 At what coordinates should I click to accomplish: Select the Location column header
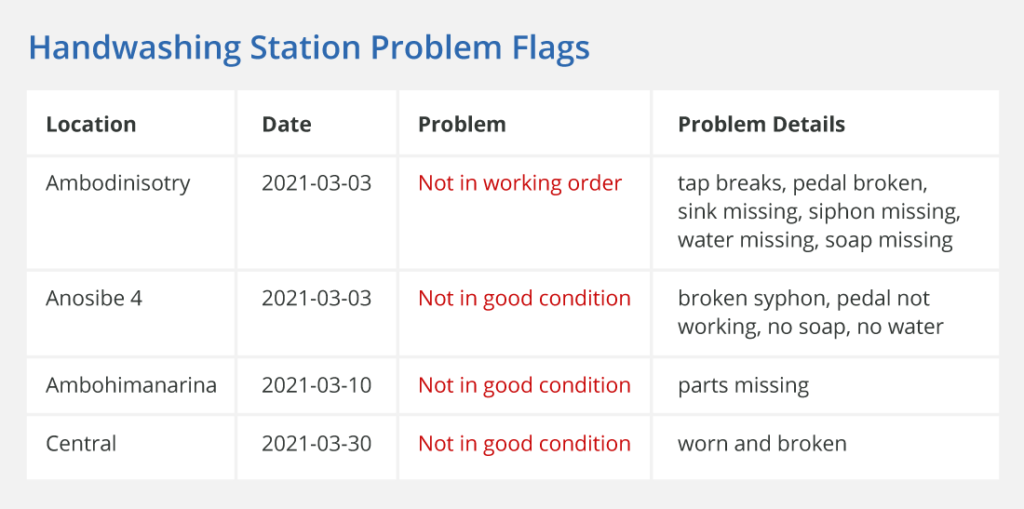pos(91,124)
